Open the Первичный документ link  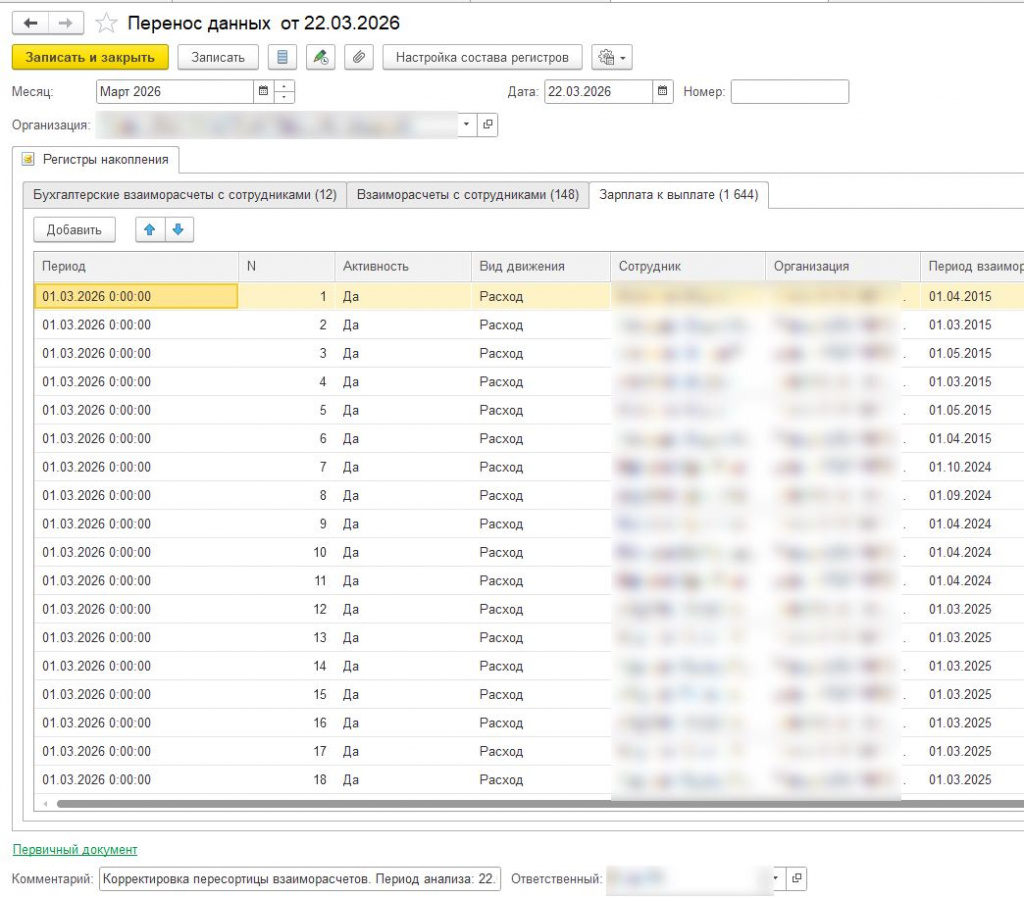(x=75, y=849)
